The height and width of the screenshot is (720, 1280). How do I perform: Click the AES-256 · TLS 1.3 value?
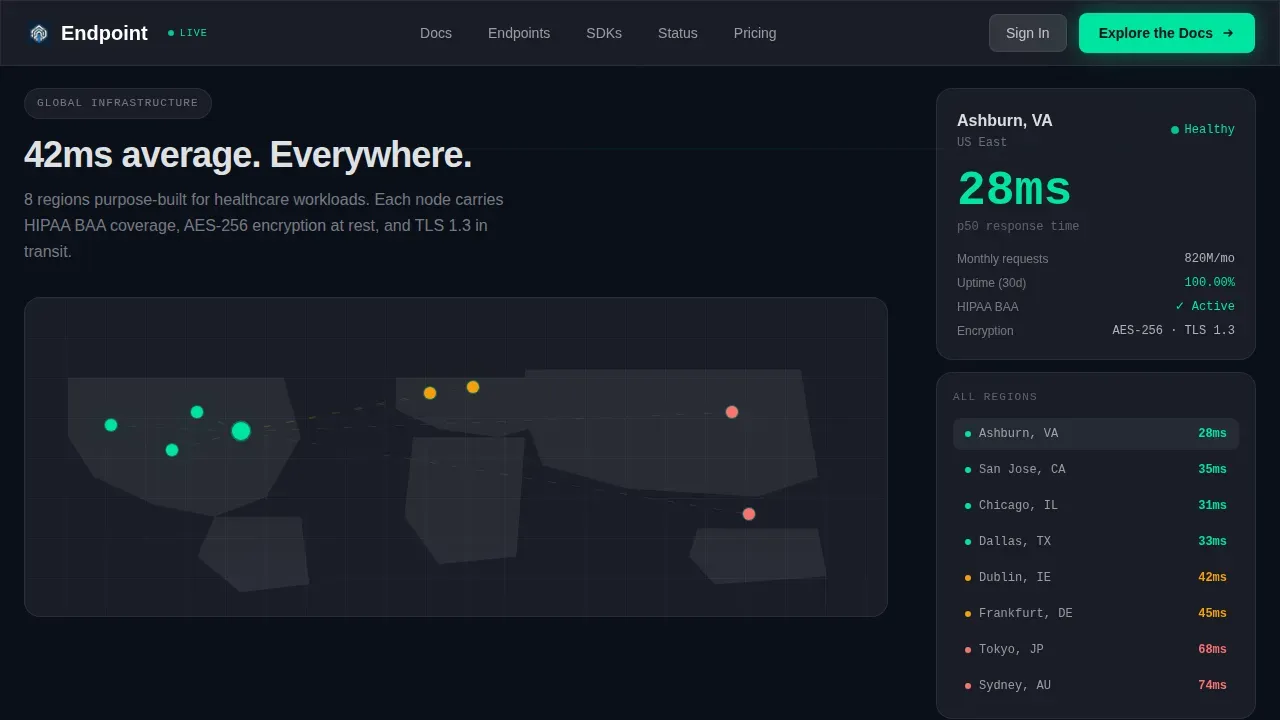coord(1173,331)
